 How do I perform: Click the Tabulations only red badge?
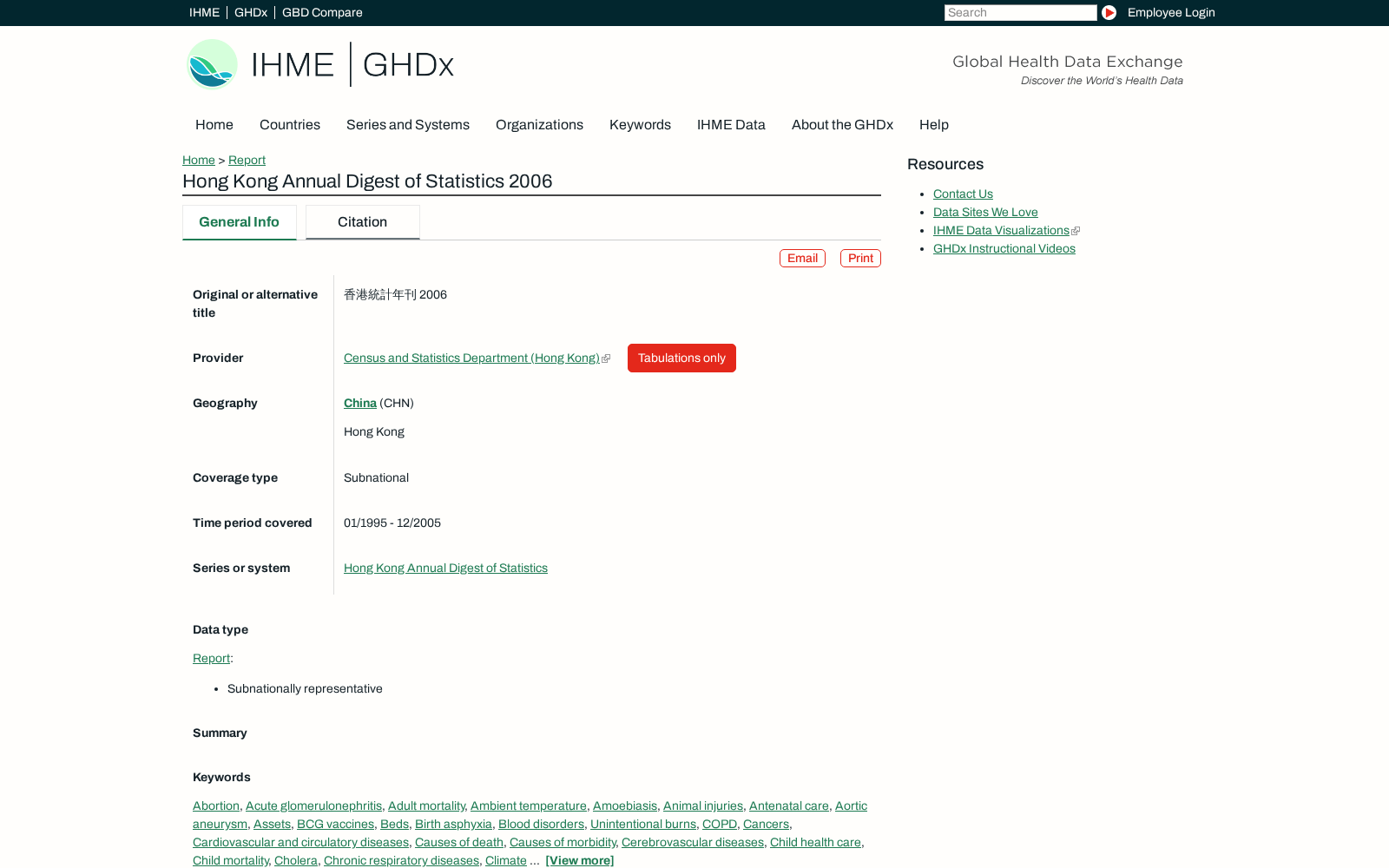[681, 358]
